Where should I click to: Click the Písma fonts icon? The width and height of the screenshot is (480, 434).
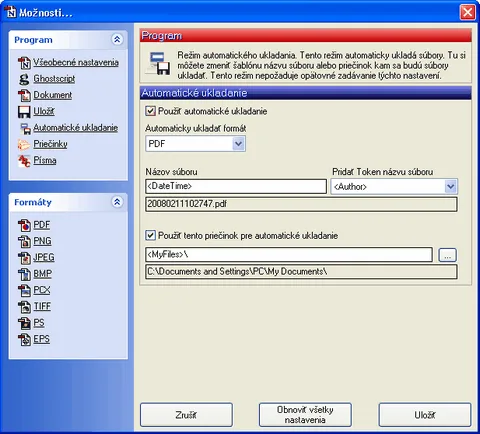point(24,161)
